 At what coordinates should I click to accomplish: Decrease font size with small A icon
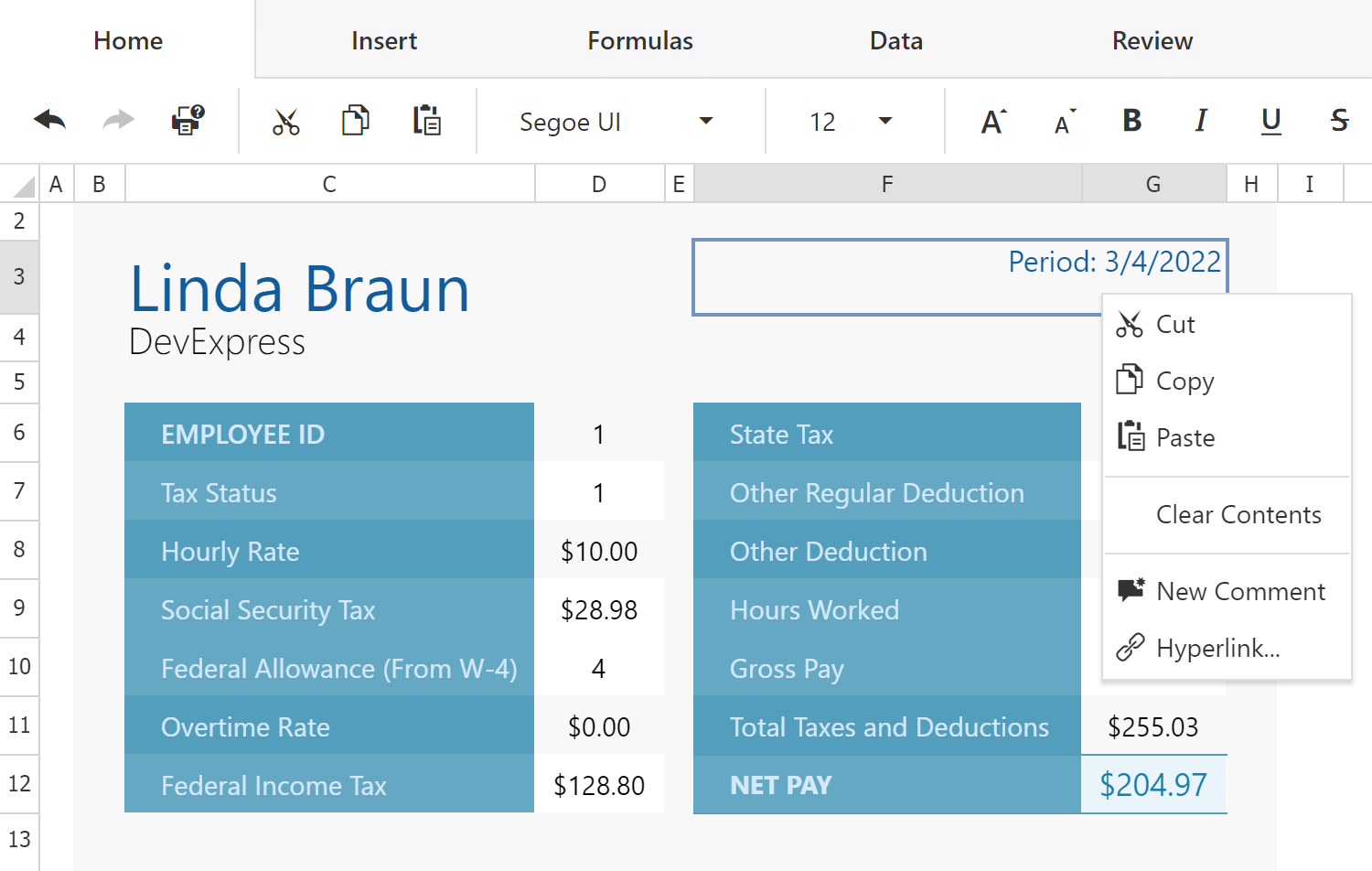tap(1064, 122)
